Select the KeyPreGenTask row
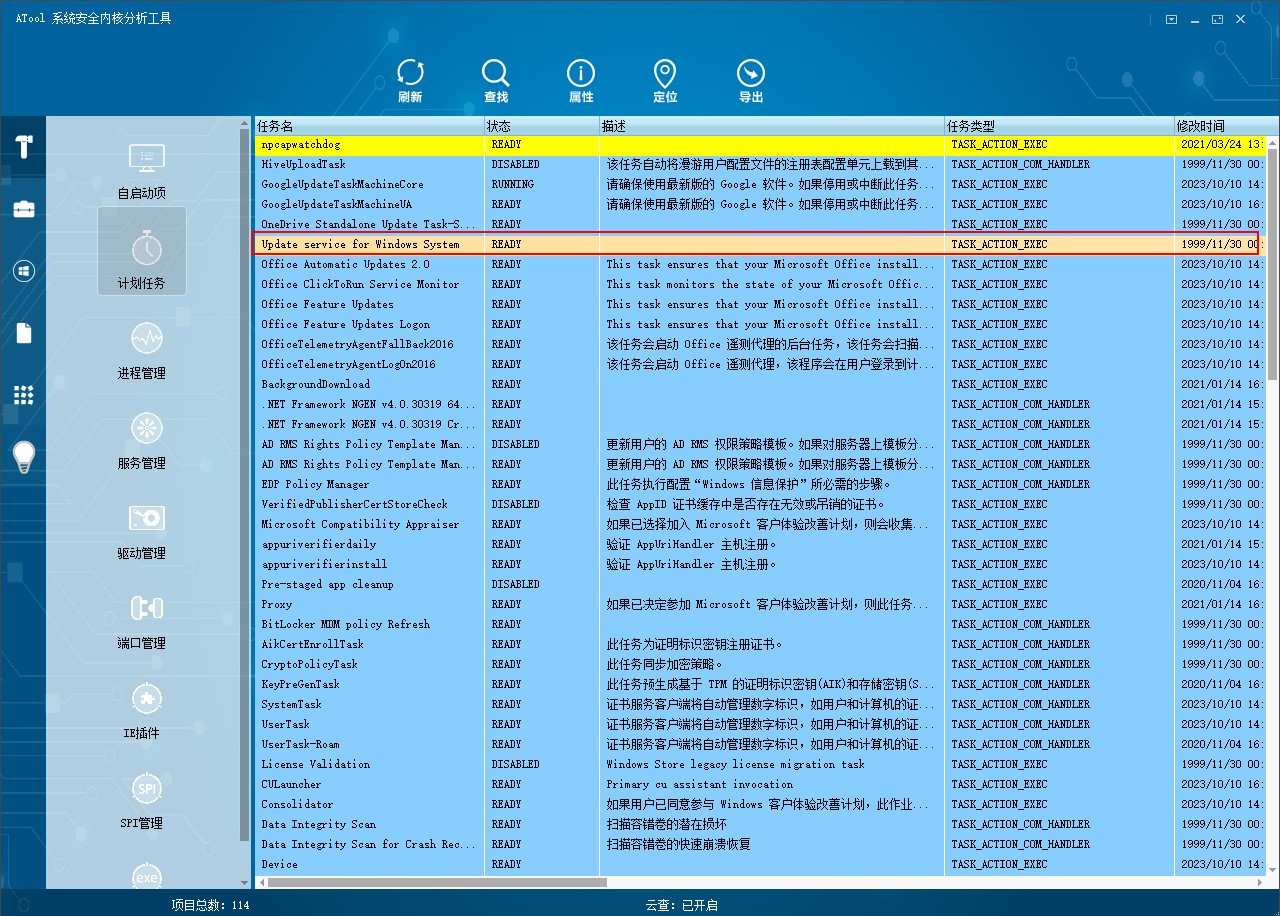This screenshot has height=916, width=1280. 761,684
